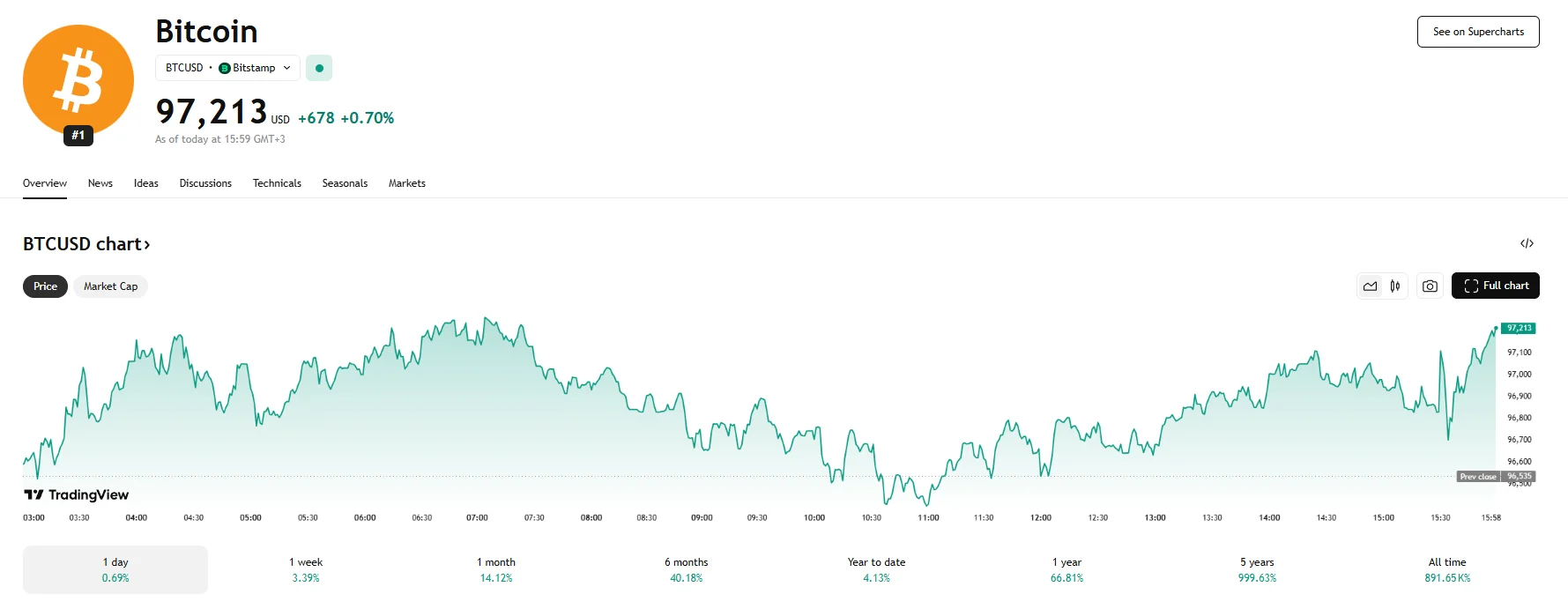Select the 6 months time range

point(686,569)
